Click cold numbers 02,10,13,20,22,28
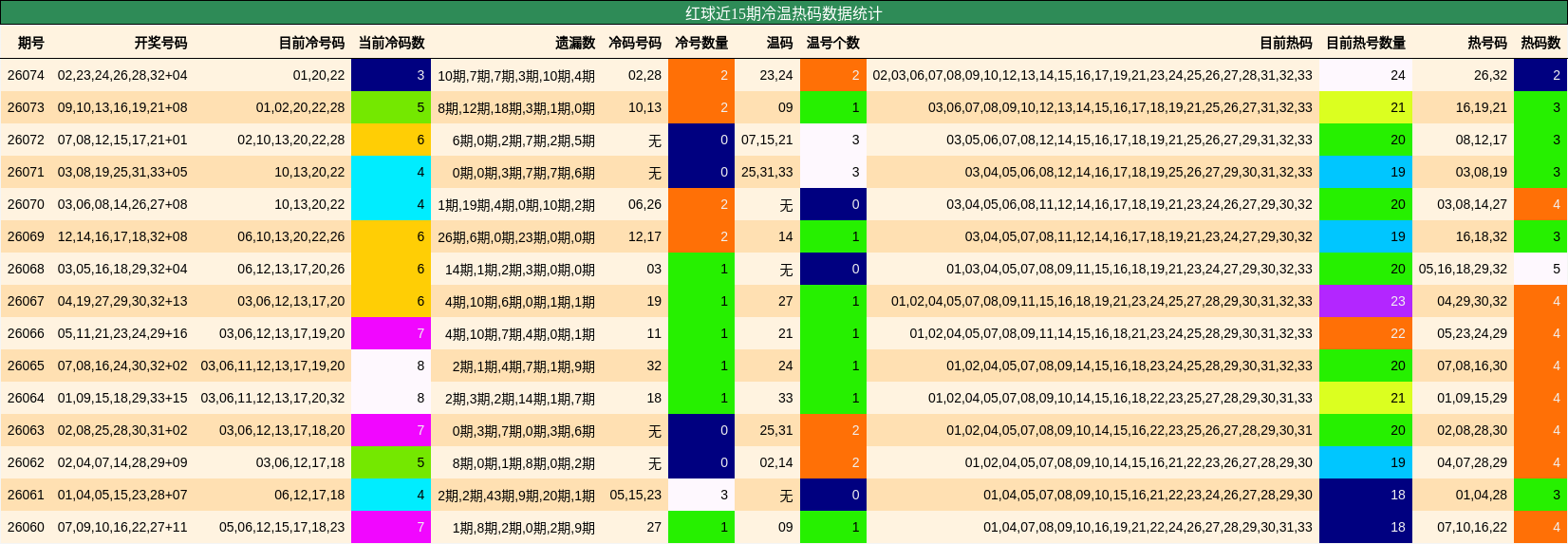Screen dimensions: 1568x544 [x=291, y=140]
